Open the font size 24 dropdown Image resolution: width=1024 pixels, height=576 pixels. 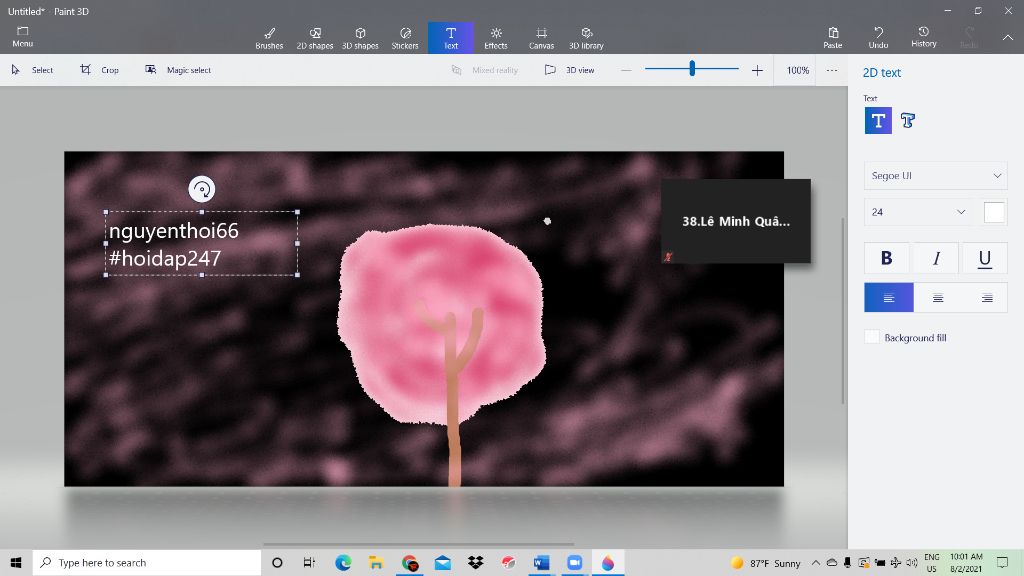pyautogui.click(x=918, y=212)
